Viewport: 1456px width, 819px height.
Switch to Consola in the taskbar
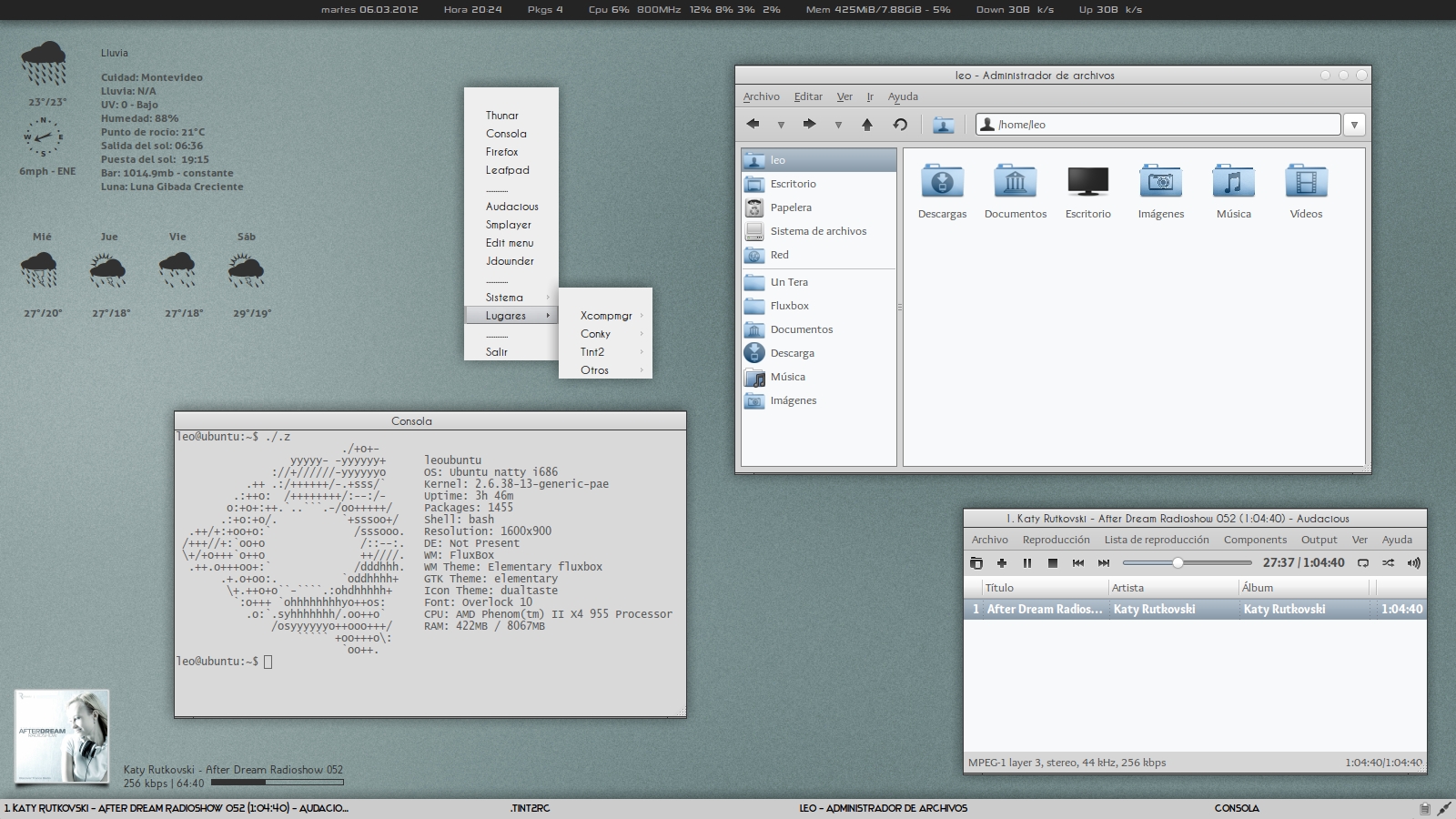pos(1237,808)
